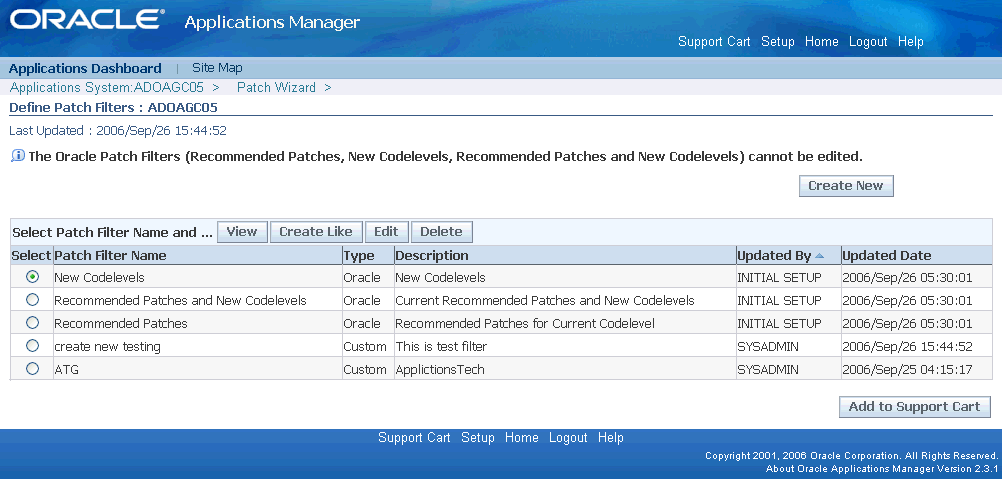
Task: Click 'Recommended Patches and New Codelevels' filter name
Action: (x=180, y=300)
